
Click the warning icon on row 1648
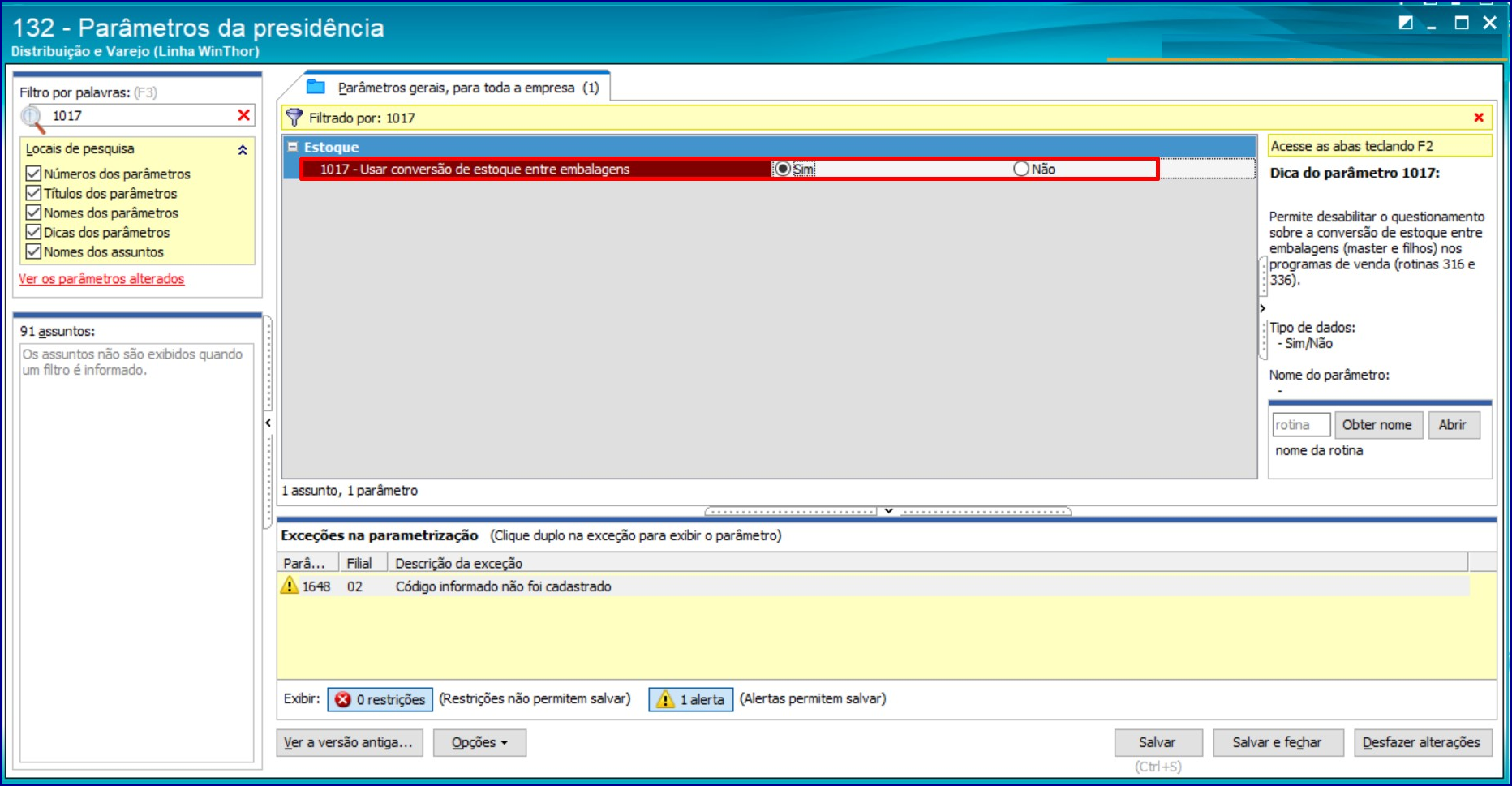click(x=290, y=585)
